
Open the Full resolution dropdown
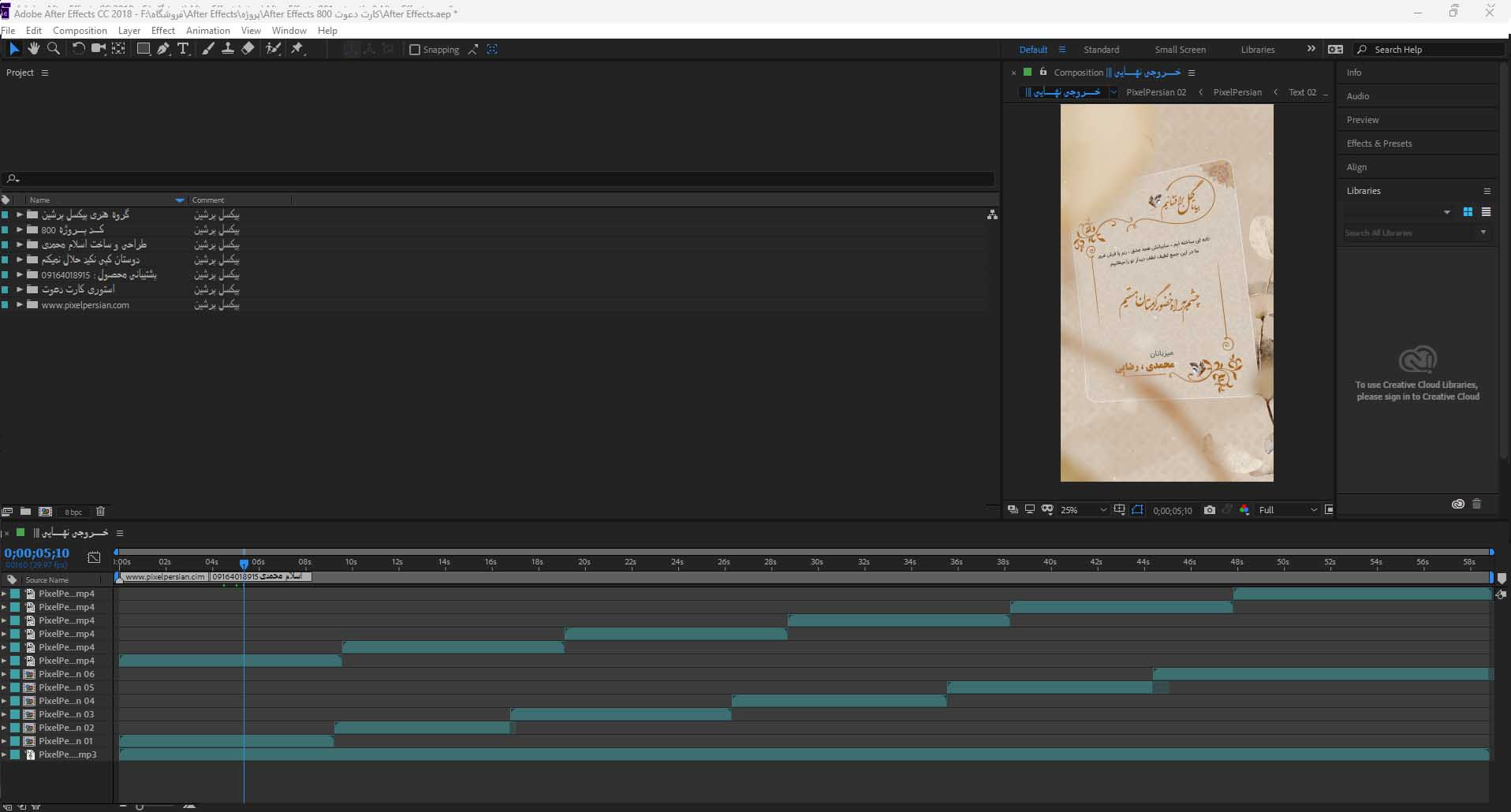(1287, 510)
